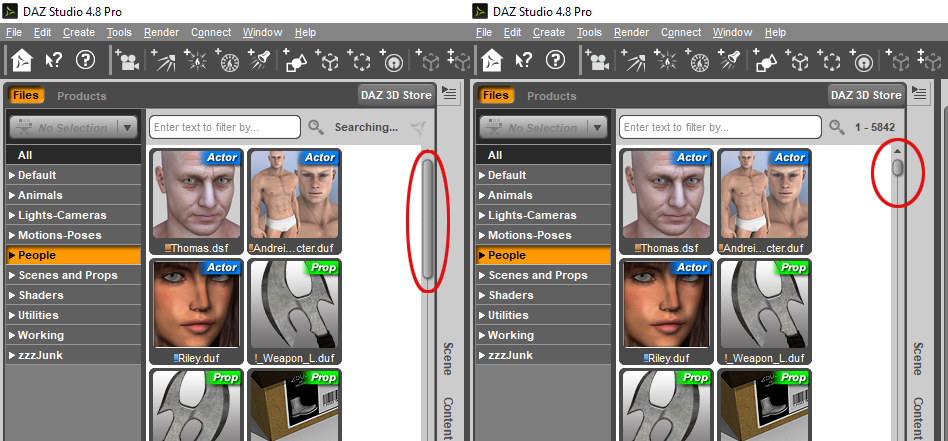
Task: Expand the Default category in left window
Action: [x=11, y=175]
